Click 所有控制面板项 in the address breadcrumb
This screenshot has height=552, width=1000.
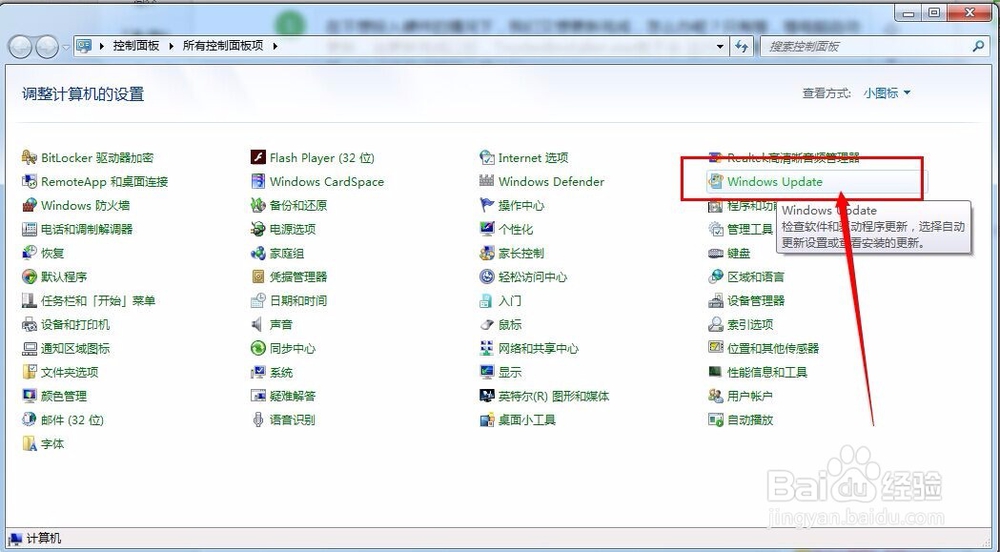tap(223, 46)
